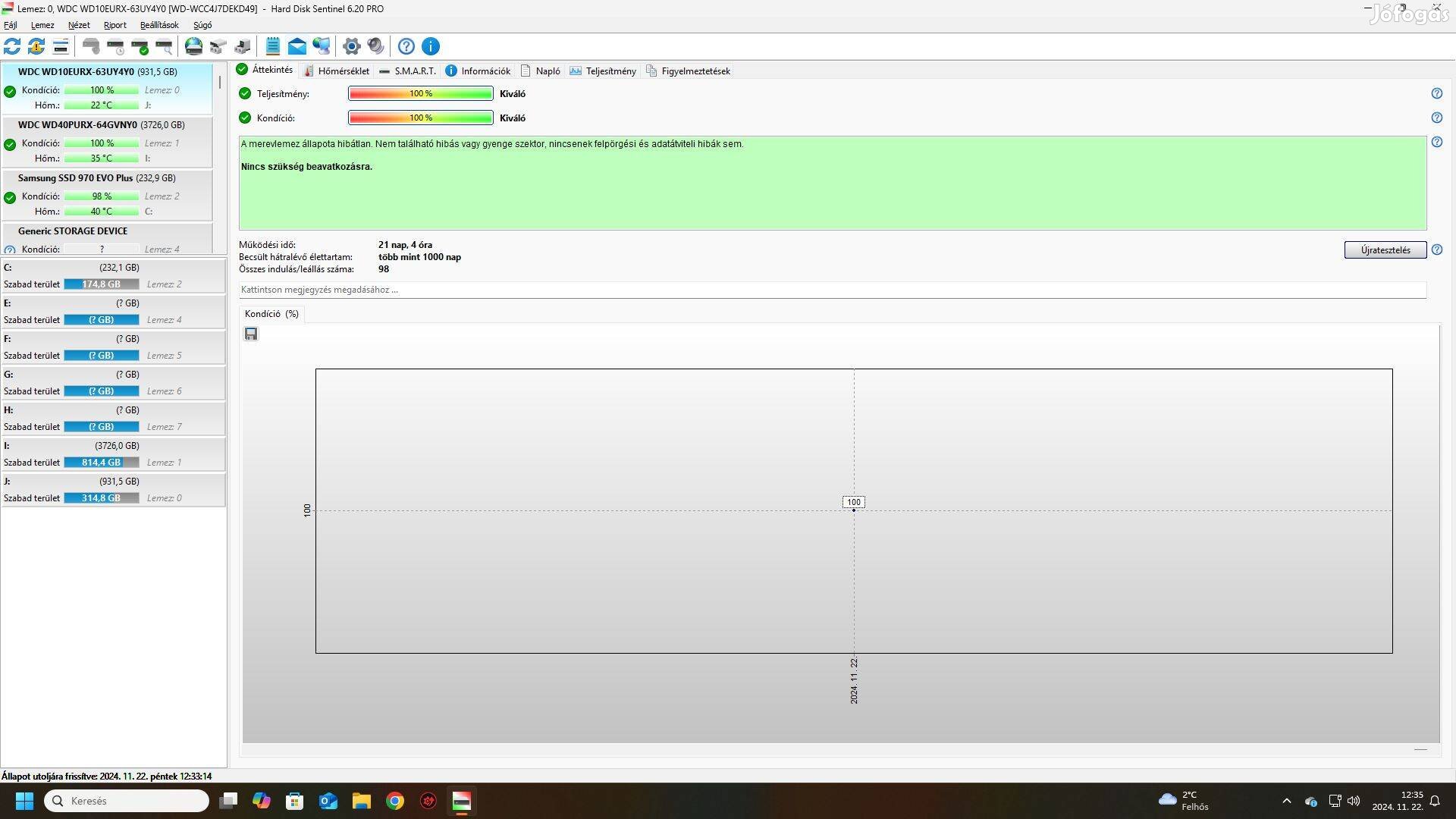Click the question mark help toolbar icon

(x=406, y=46)
